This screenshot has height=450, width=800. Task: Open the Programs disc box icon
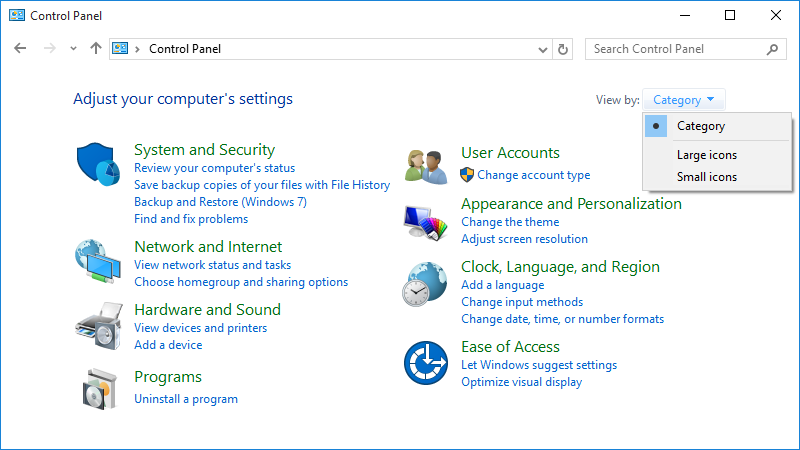click(x=98, y=388)
